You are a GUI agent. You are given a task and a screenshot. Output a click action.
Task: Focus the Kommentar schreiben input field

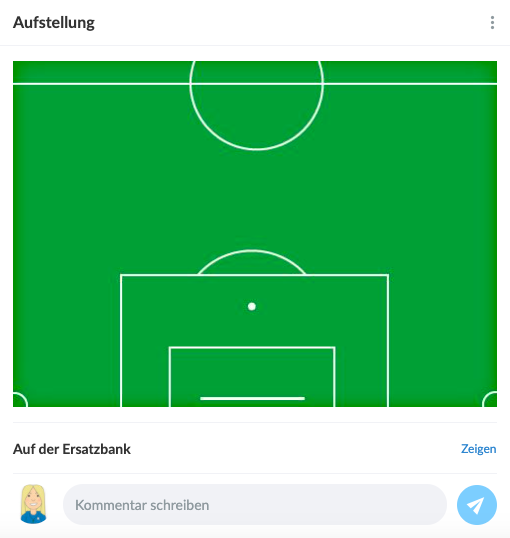pyautogui.click(x=255, y=505)
